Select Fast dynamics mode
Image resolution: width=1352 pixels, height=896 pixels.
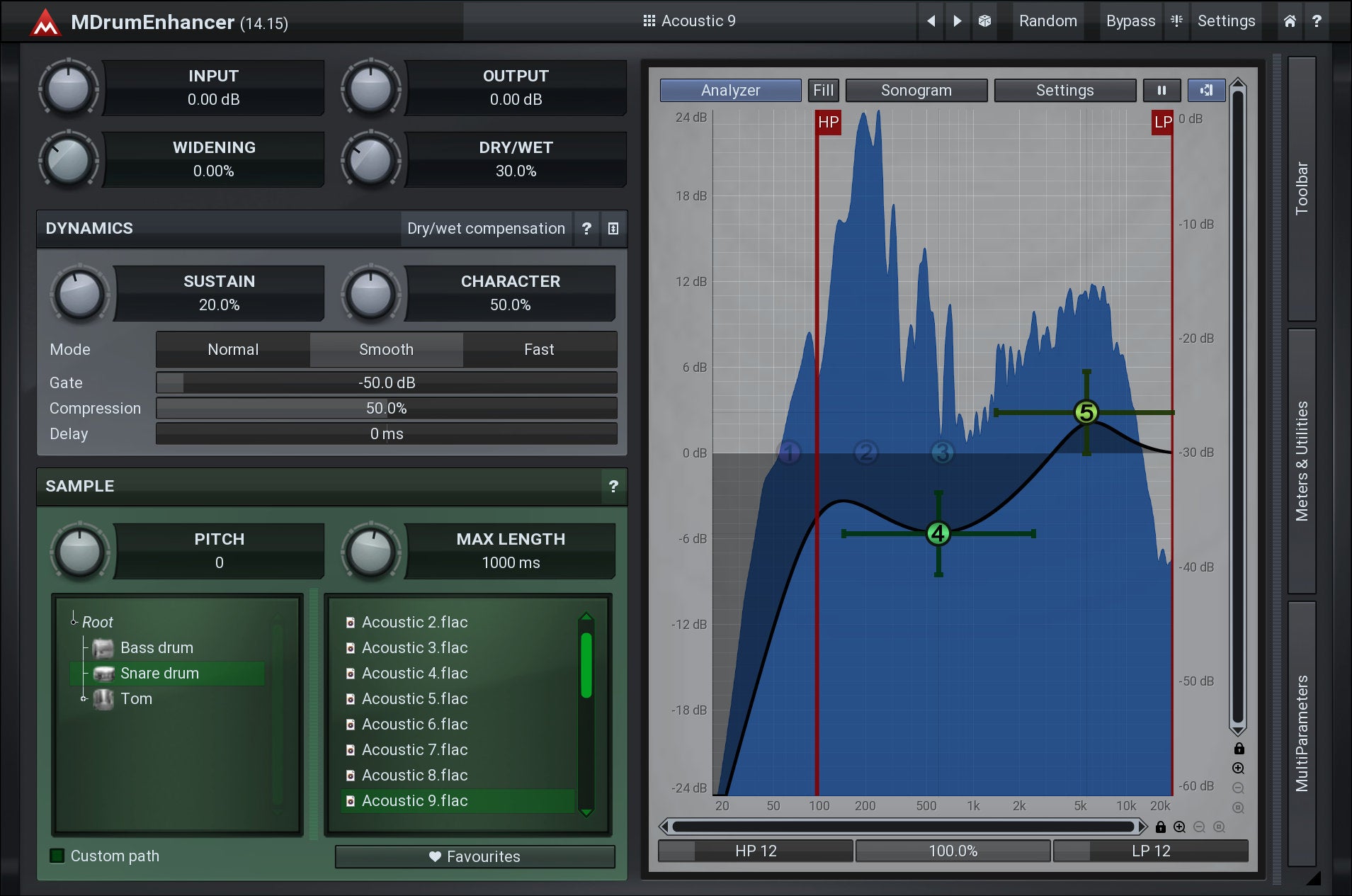coord(539,350)
